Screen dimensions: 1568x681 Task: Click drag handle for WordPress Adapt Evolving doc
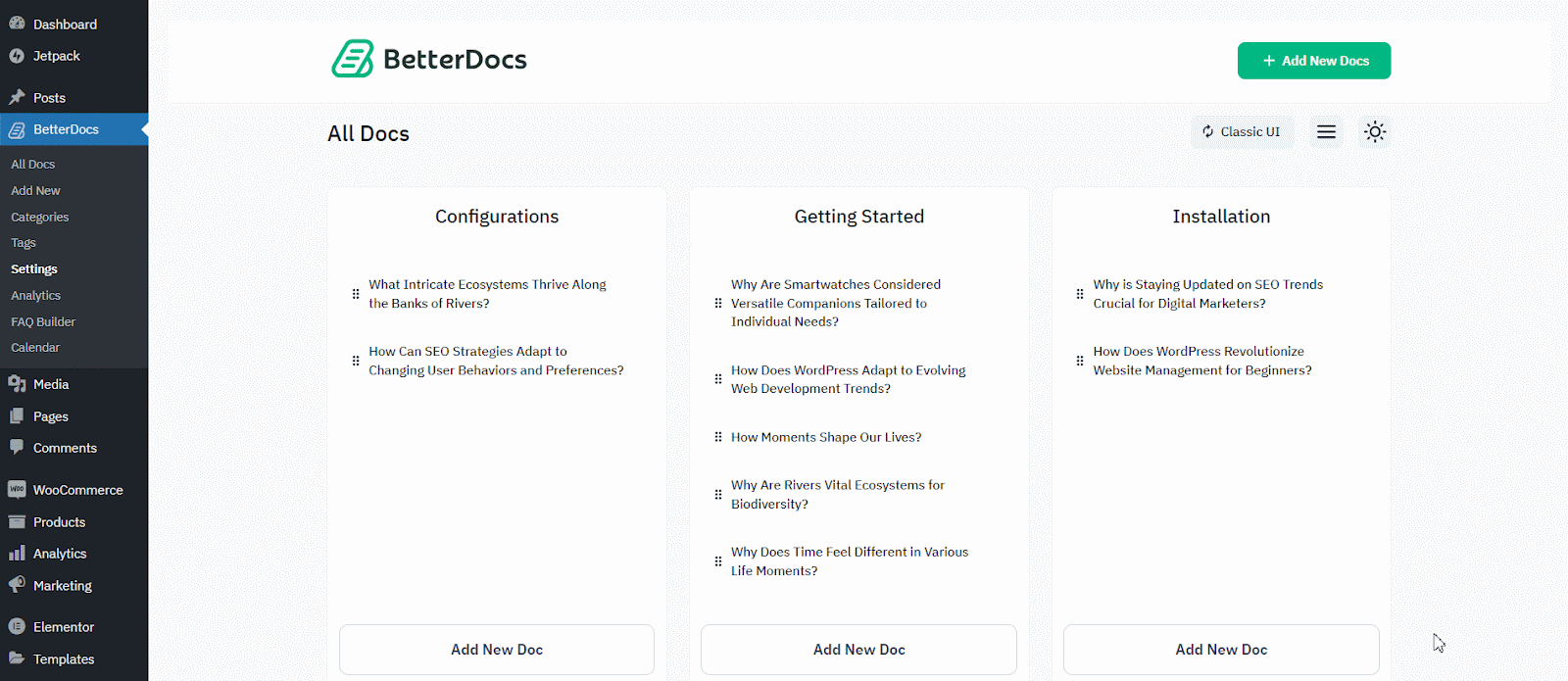[718, 379]
